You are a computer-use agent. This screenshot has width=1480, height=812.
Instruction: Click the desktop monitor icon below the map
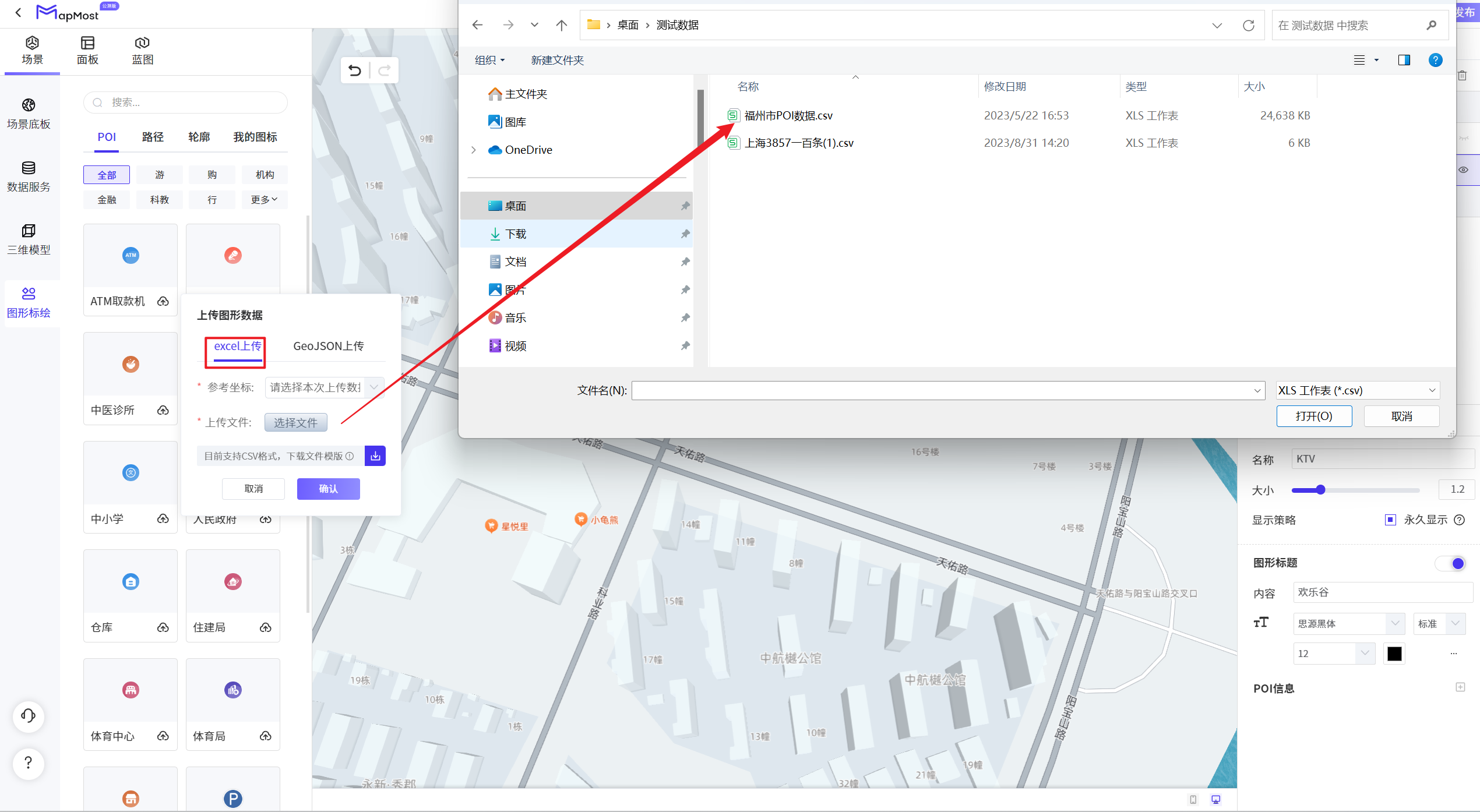[1216, 800]
